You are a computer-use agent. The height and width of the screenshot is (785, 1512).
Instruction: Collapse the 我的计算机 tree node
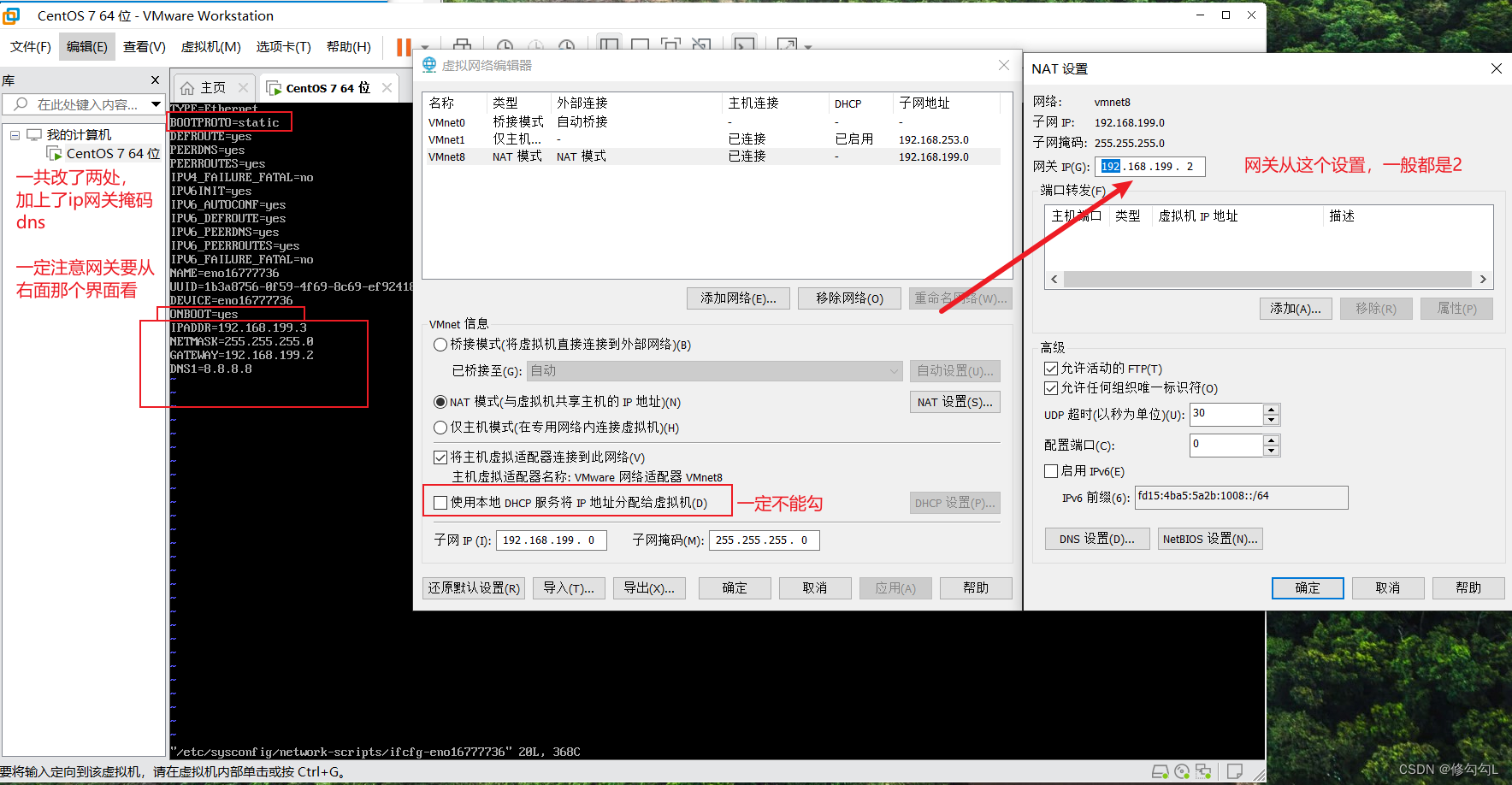click(x=15, y=135)
